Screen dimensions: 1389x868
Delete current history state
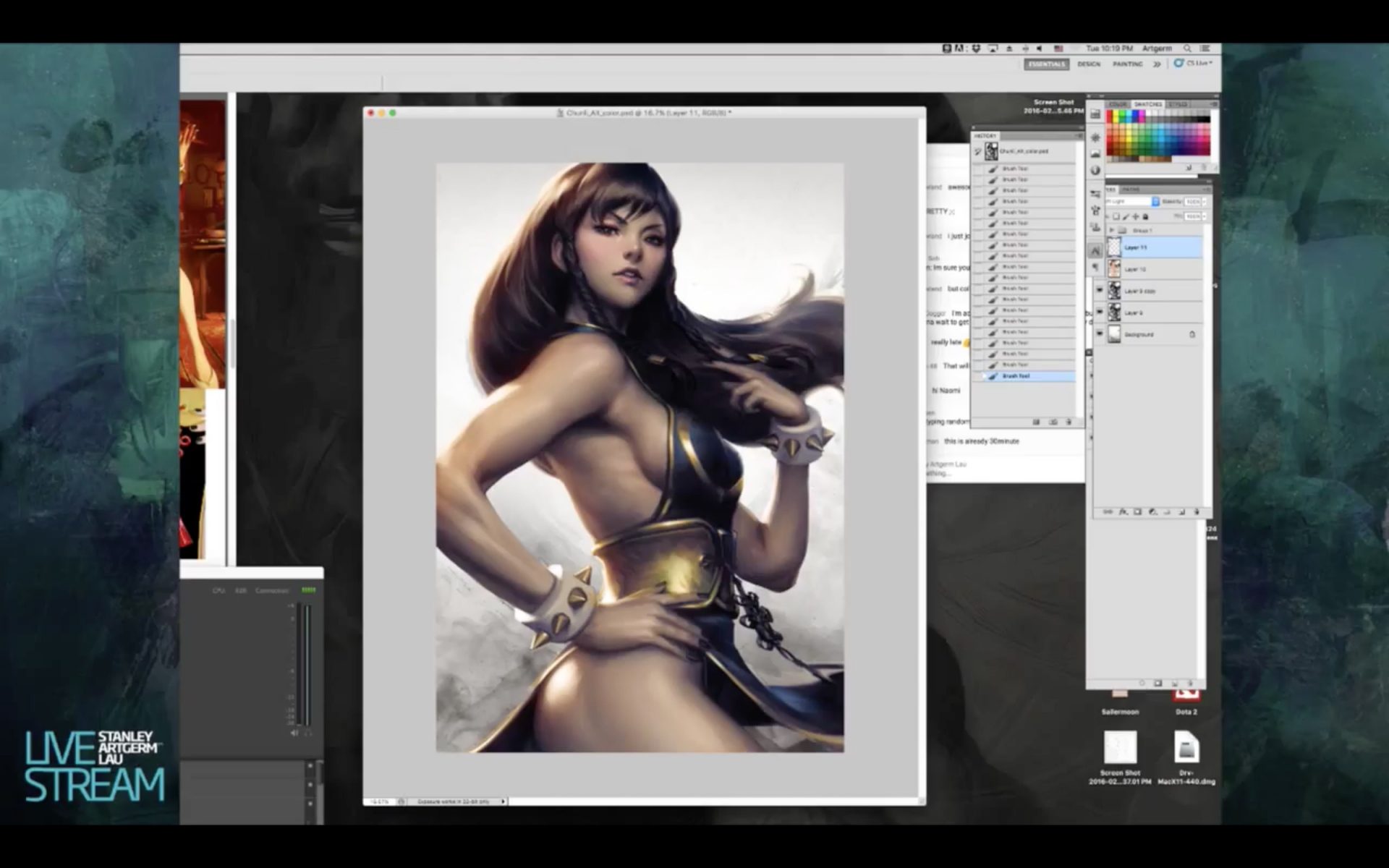click(x=1069, y=422)
